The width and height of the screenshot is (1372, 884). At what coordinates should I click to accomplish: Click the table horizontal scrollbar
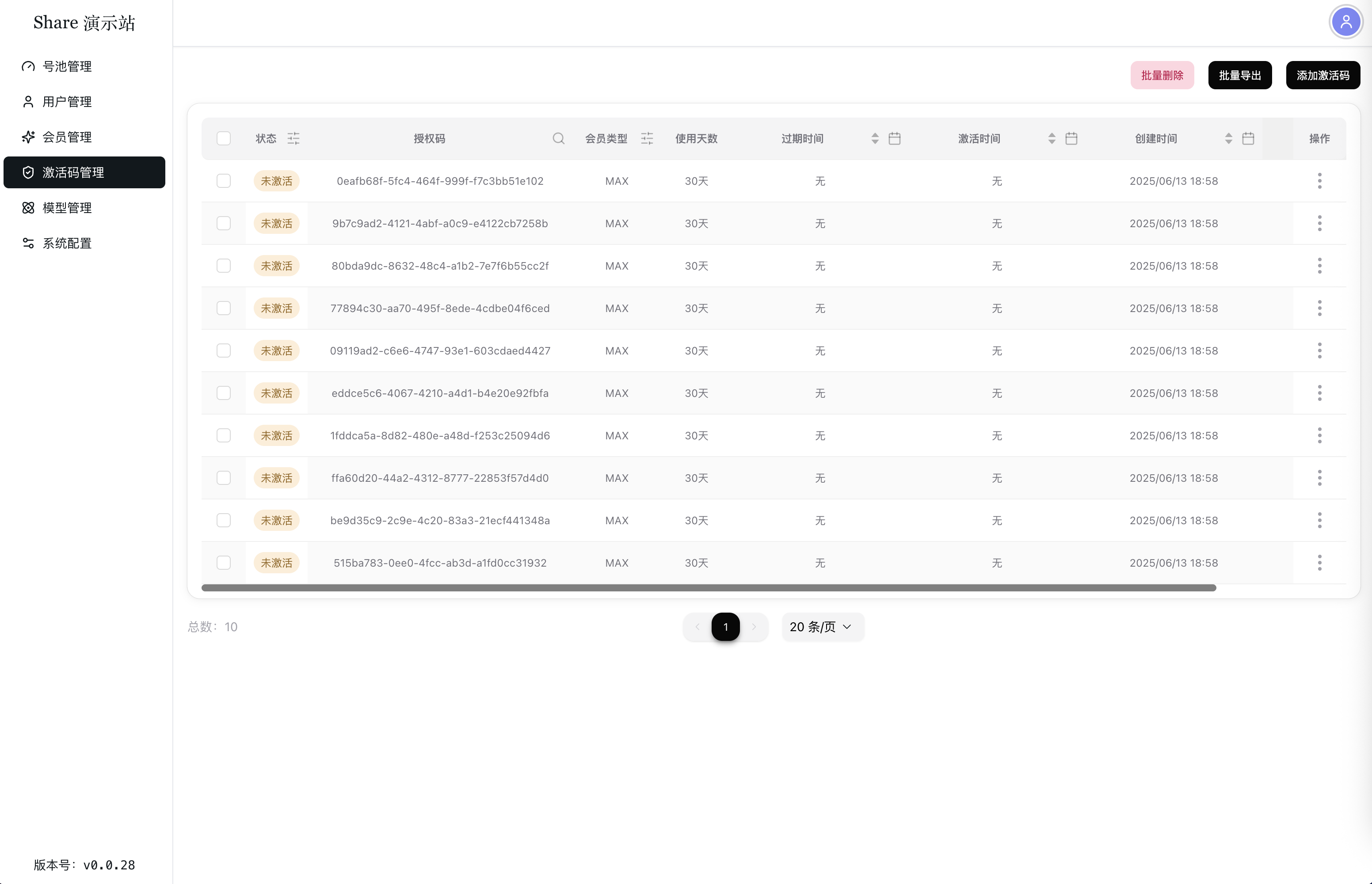point(709,588)
